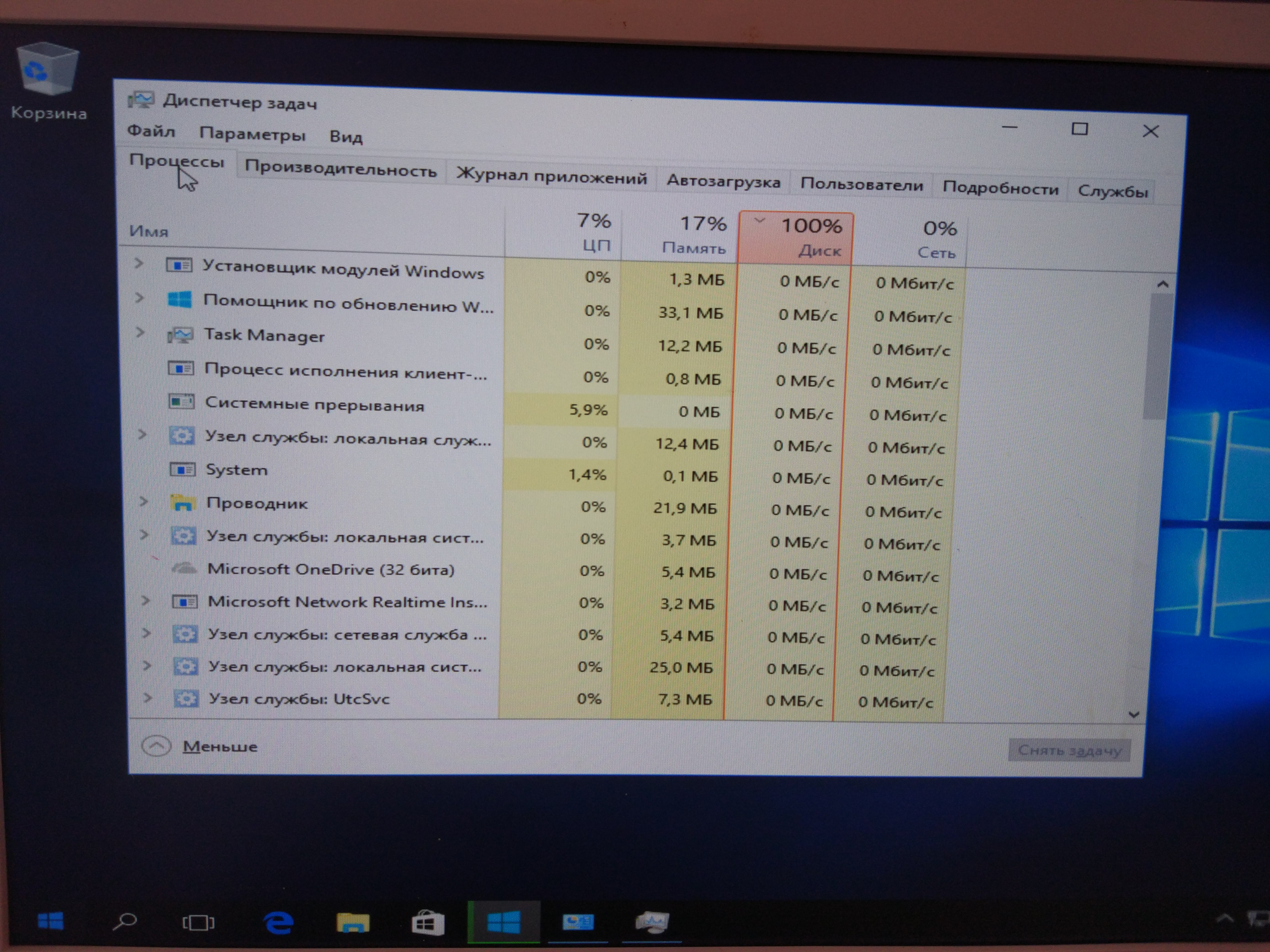Expand Установщик модулей Windows process
This screenshot has width=1270, height=952.
pyautogui.click(x=138, y=263)
